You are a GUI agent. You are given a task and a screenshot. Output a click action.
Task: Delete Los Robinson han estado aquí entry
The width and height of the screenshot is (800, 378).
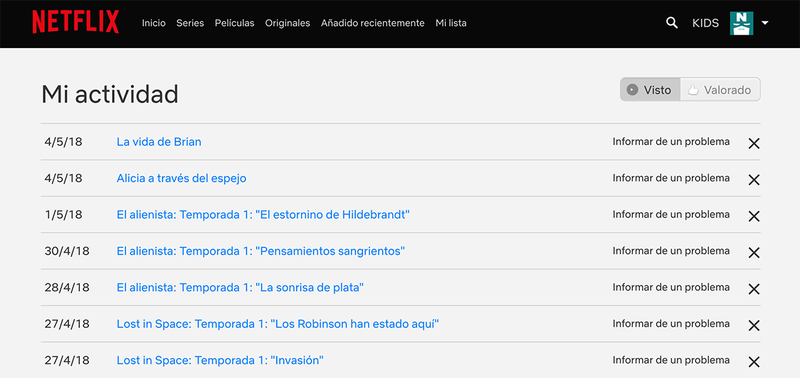754,325
